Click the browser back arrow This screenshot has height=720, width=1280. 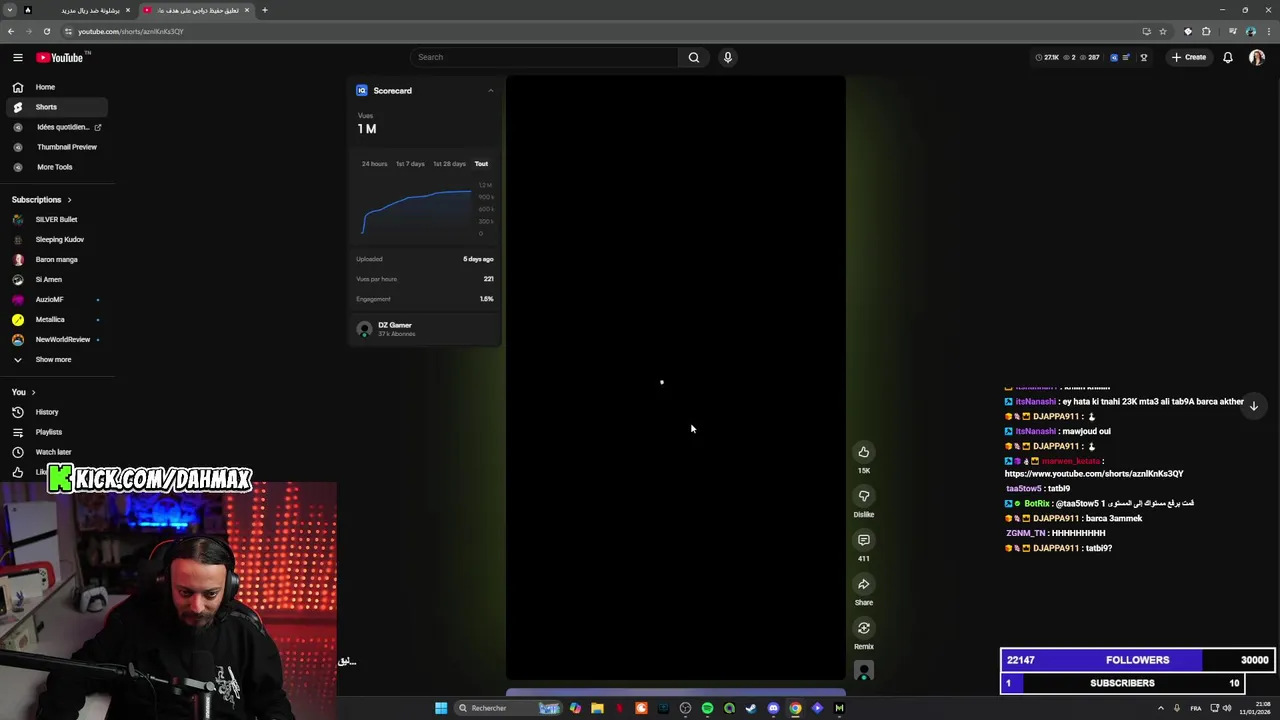tap(11, 31)
